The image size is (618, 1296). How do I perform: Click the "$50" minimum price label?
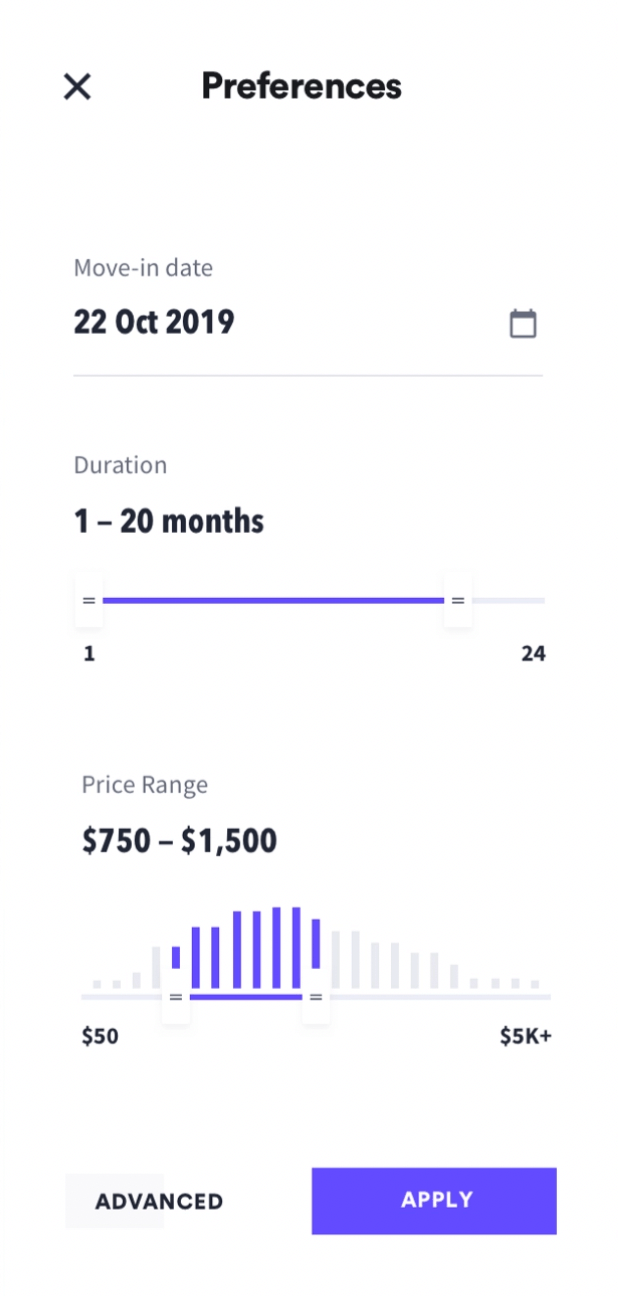[100, 1036]
